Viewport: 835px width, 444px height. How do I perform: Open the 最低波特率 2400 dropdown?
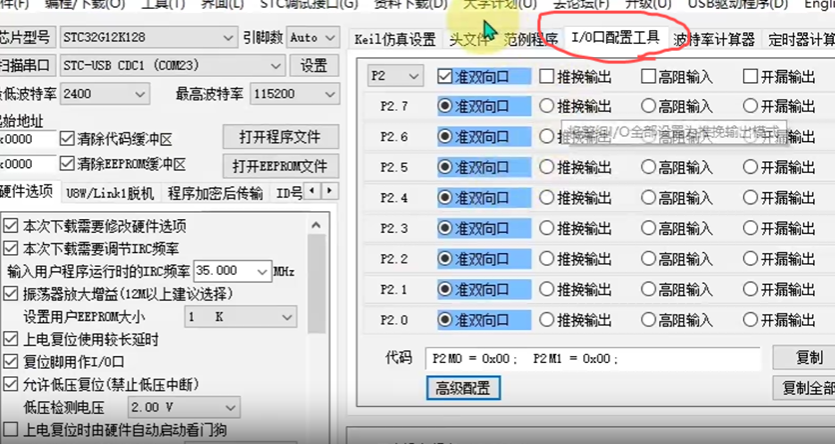coord(105,94)
